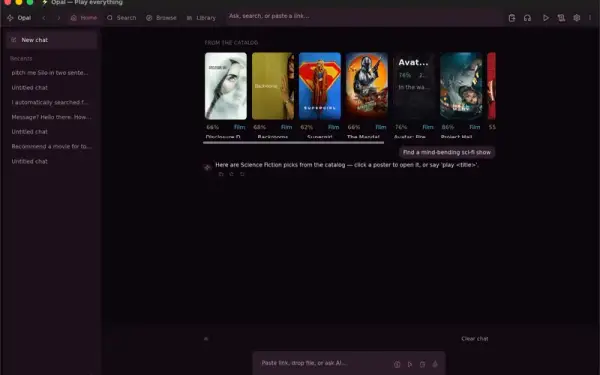Open the 'pitch me Silo in two sente...' chat
The image size is (600, 375).
[51, 73]
